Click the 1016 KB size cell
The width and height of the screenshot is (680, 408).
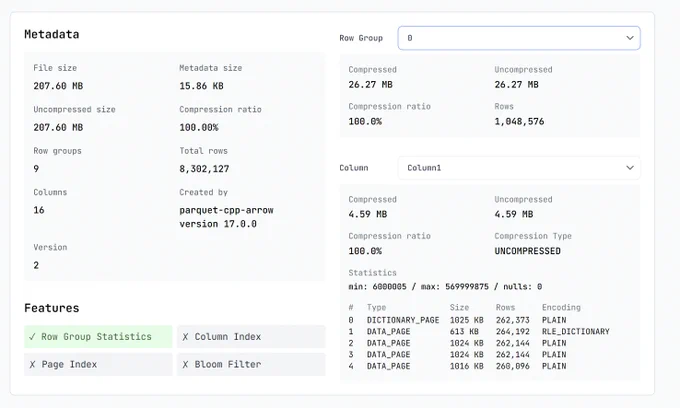(x=466, y=366)
